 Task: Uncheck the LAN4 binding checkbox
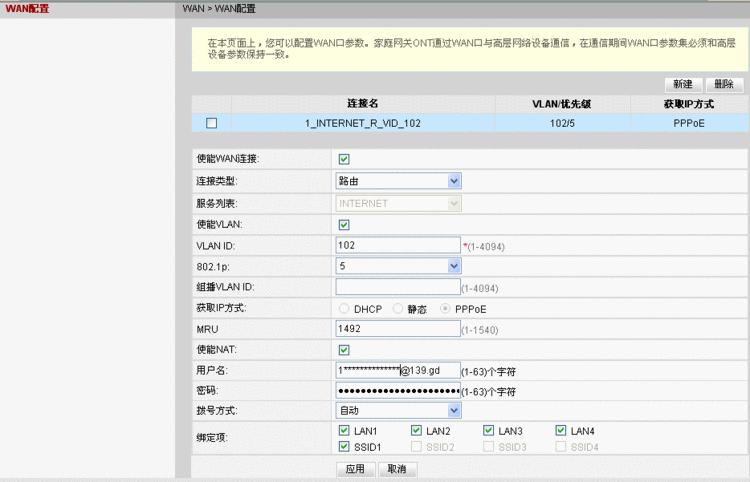point(561,430)
